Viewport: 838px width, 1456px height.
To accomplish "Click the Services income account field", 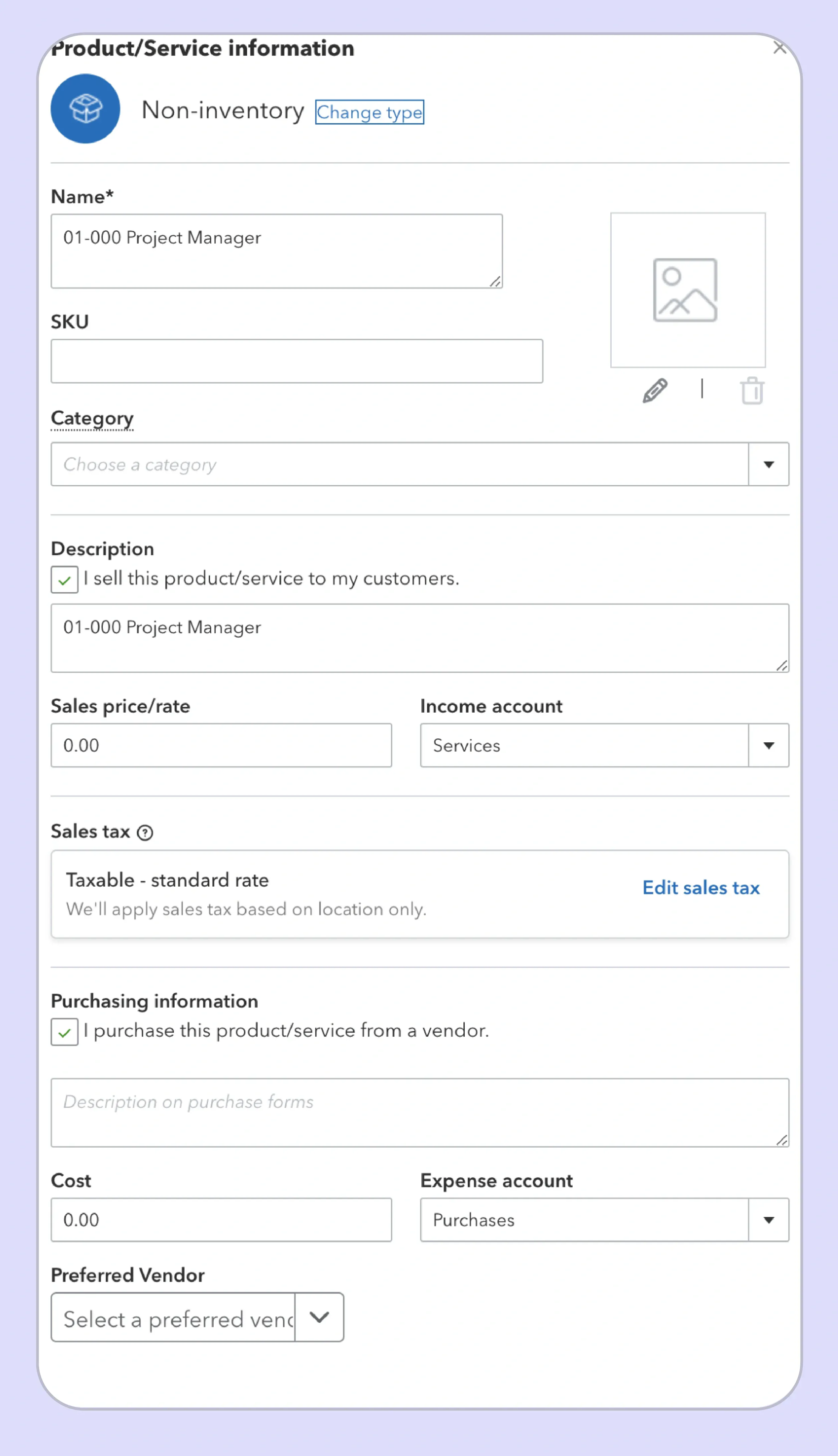I will [x=585, y=746].
